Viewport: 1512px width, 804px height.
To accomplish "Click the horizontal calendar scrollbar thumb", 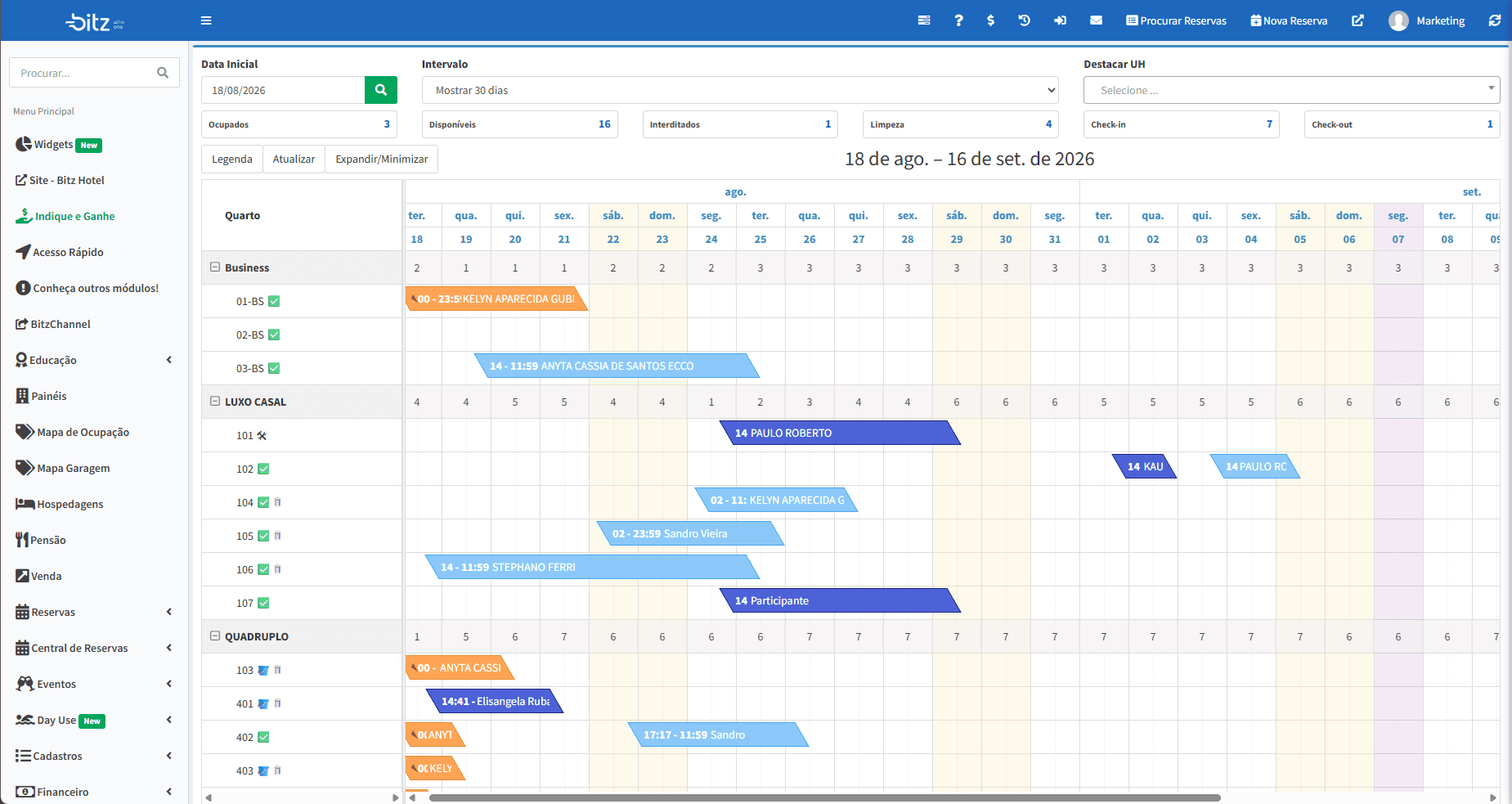I will pos(824,797).
